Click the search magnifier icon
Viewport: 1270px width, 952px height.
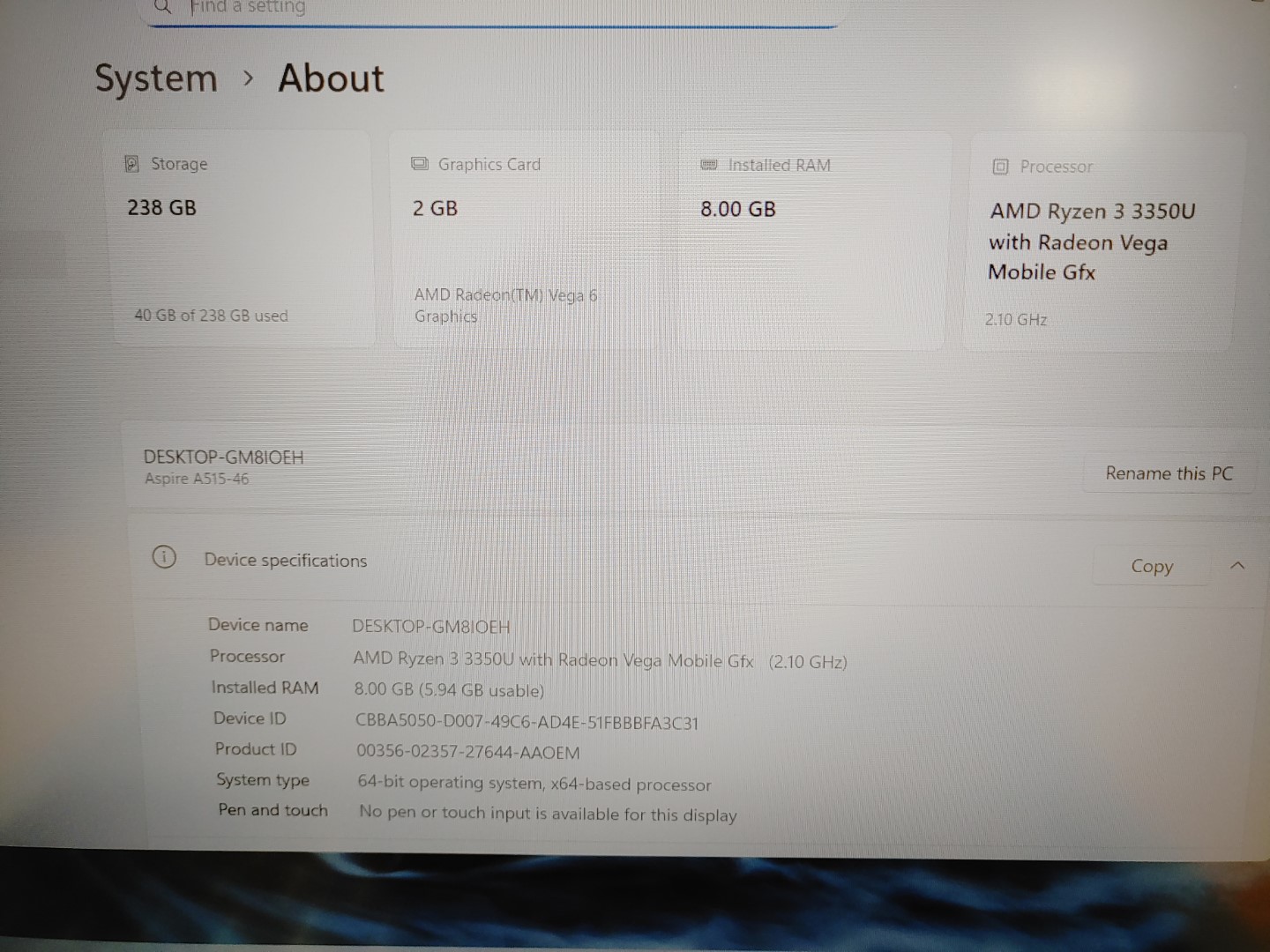(162, 7)
